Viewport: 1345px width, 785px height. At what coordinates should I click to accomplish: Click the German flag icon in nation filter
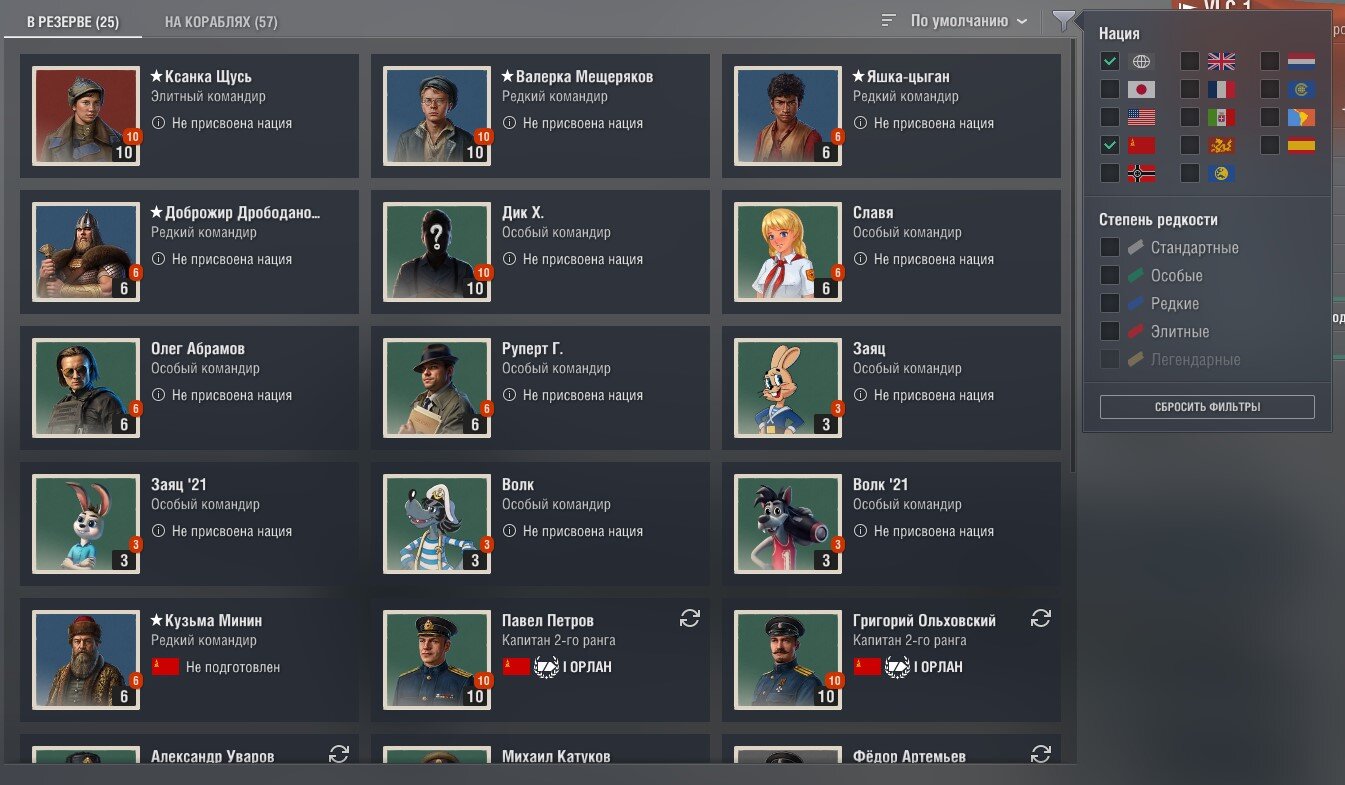click(x=1141, y=173)
